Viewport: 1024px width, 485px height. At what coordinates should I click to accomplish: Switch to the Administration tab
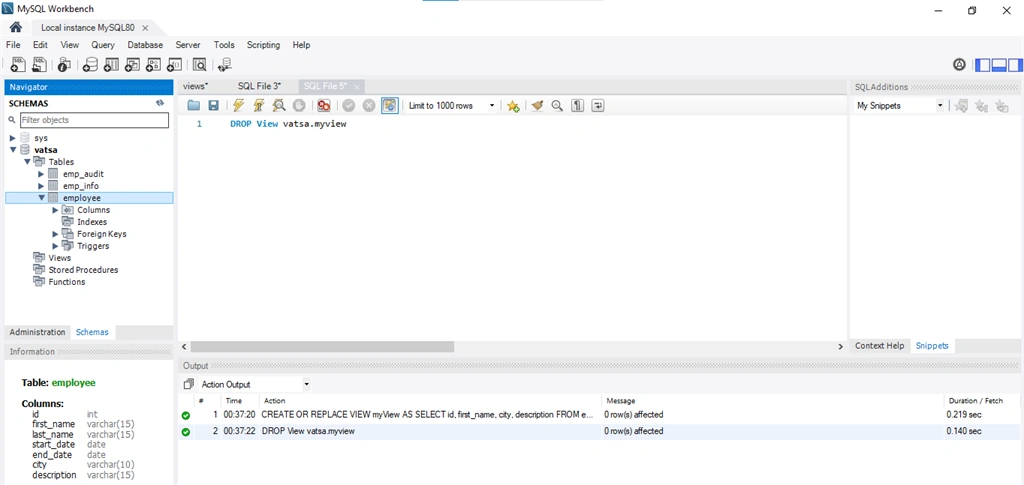37,332
